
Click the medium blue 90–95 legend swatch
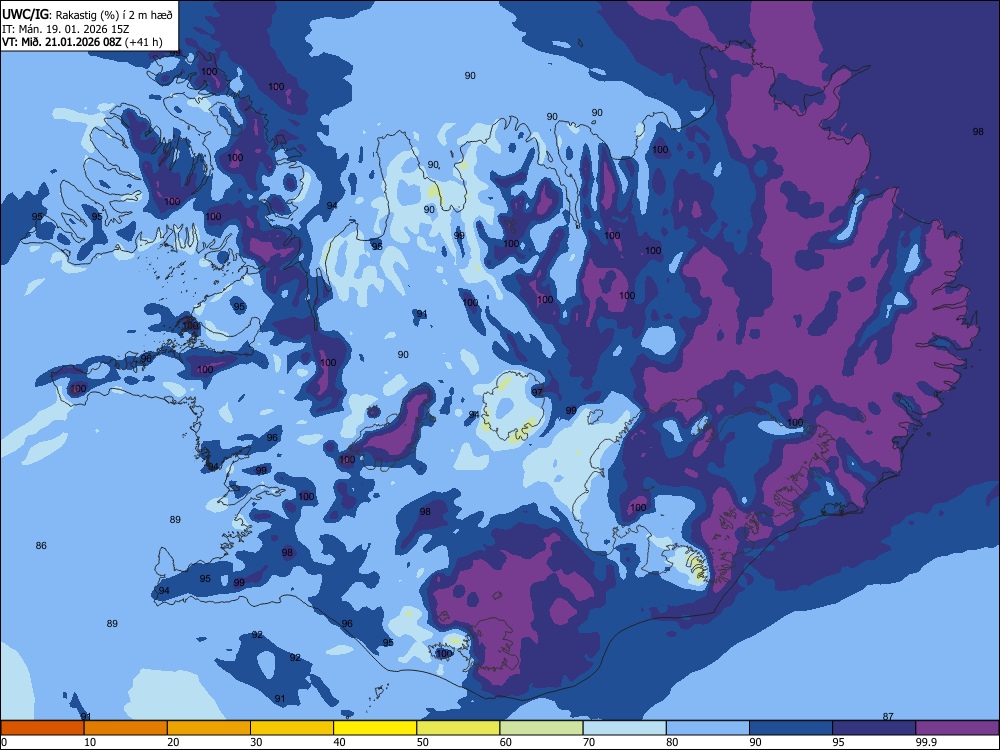click(791, 728)
